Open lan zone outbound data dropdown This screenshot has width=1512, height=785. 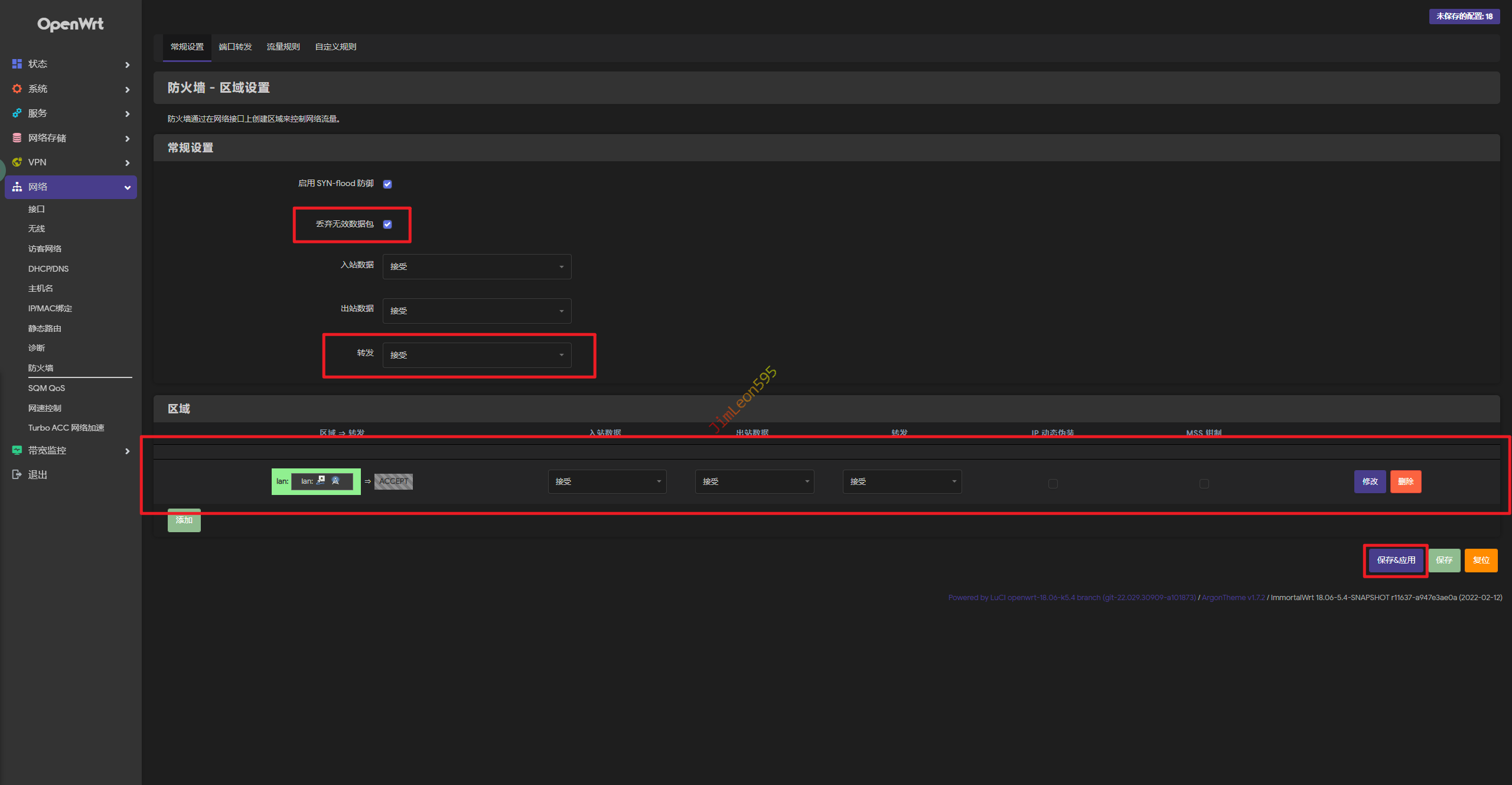[754, 482]
